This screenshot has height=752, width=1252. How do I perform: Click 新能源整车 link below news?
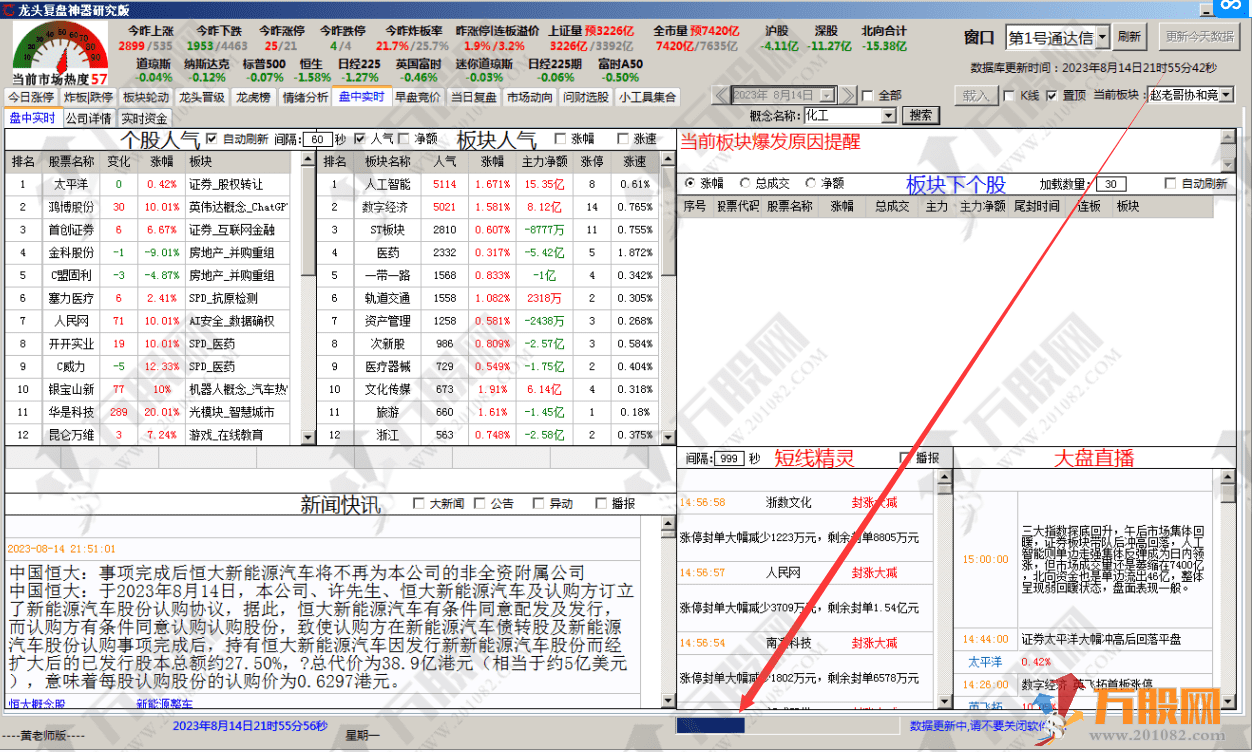click(164, 703)
